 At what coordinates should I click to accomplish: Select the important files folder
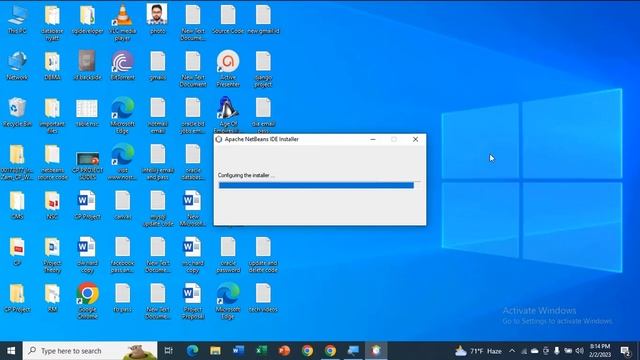click(x=52, y=115)
